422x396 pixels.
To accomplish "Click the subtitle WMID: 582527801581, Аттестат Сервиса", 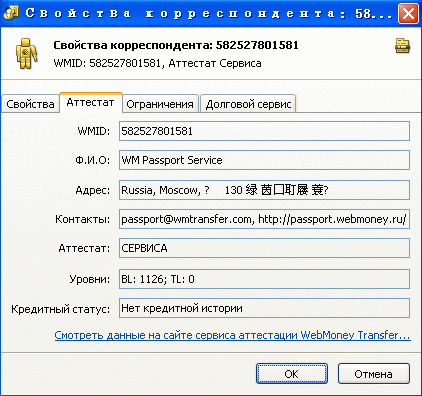I will (x=157, y=63).
